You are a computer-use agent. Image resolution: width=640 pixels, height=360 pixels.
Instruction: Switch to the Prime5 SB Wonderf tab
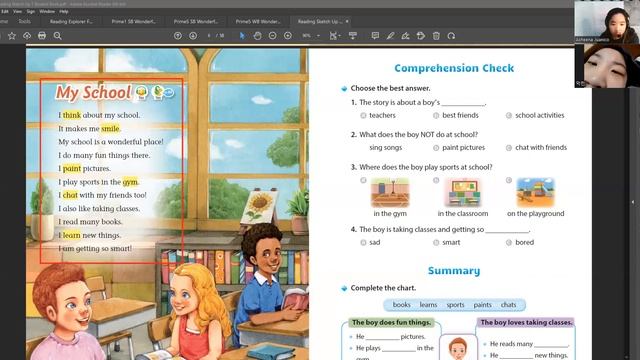point(196,21)
